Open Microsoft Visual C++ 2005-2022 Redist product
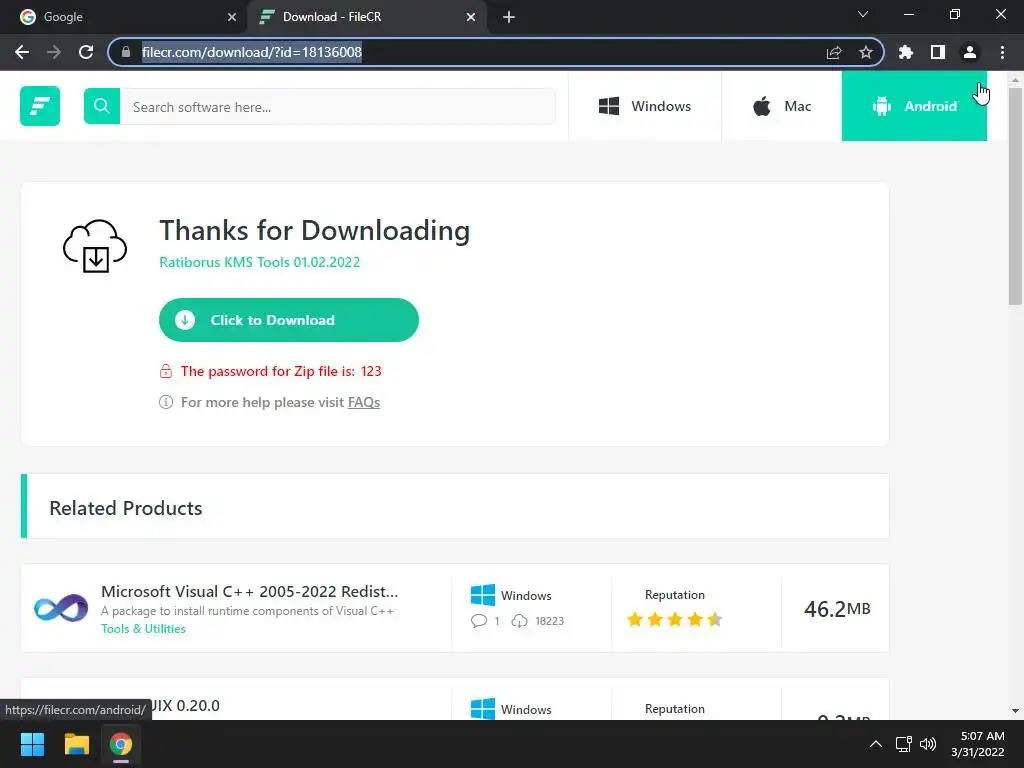Image resolution: width=1024 pixels, height=768 pixels. tap(249, 592)
